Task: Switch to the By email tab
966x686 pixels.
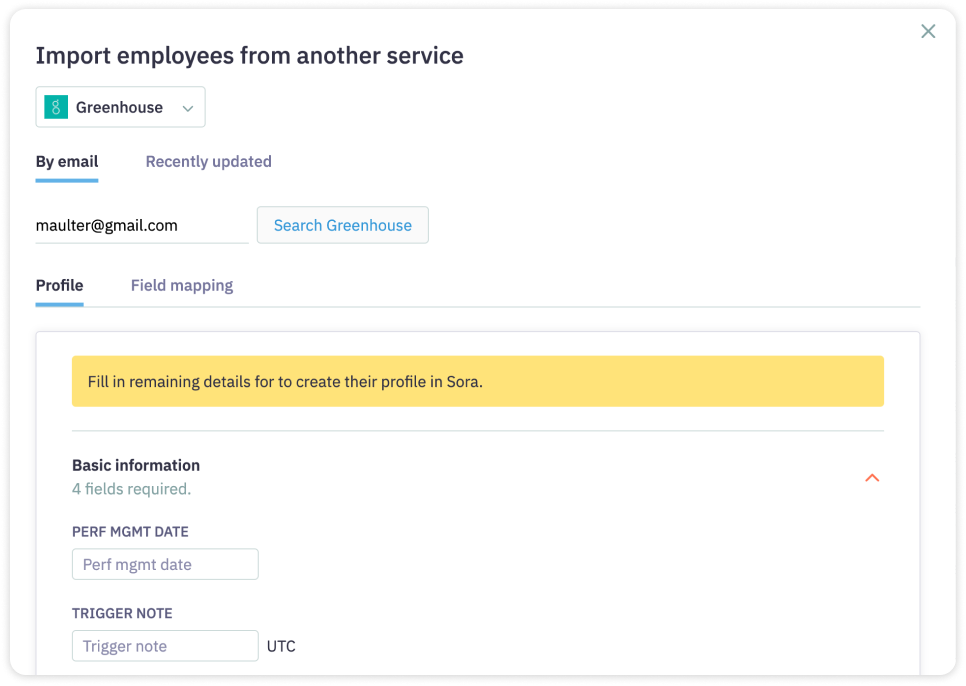Action: point(67,162)
